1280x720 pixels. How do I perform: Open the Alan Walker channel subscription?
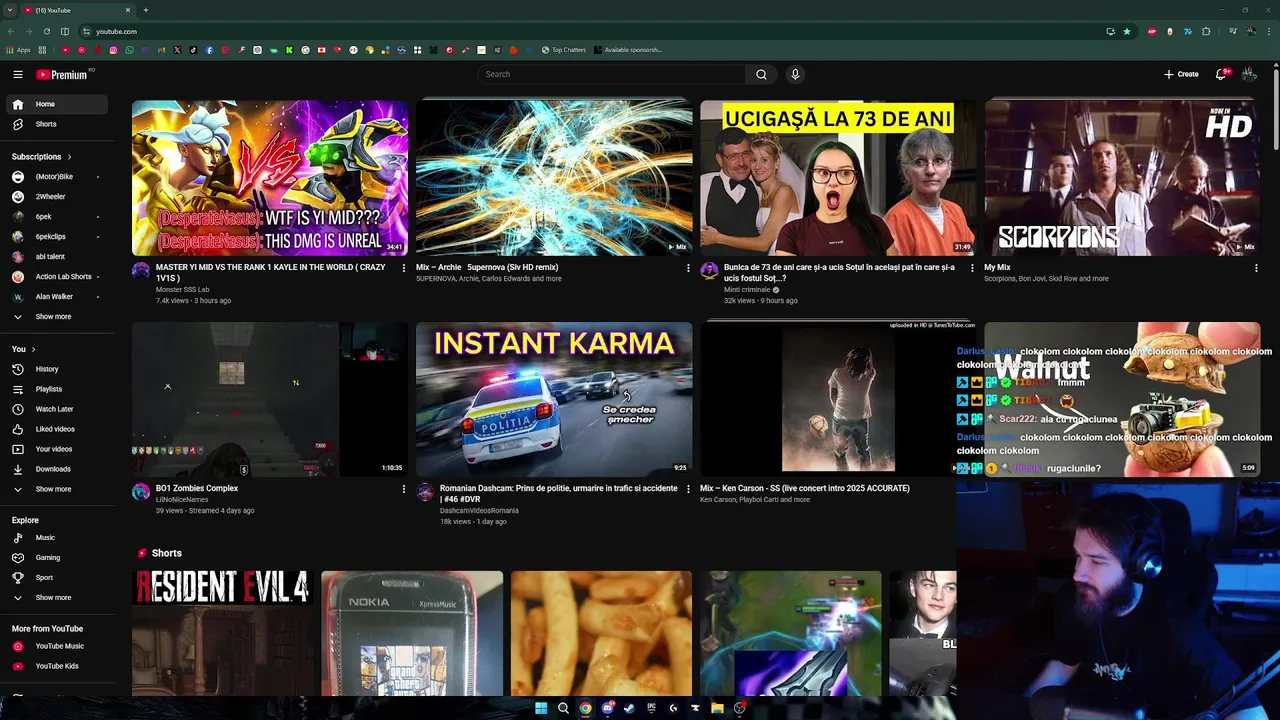[56, 297]
